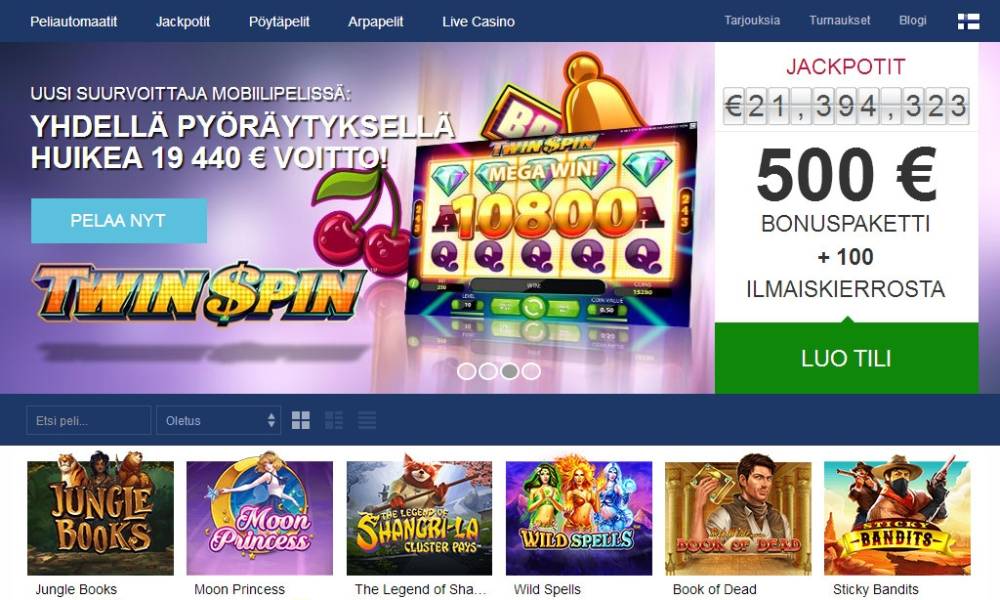Open Finnish flag language selector
The image size is (1000, 600).
pyautogui.click(x=968, y=21)
